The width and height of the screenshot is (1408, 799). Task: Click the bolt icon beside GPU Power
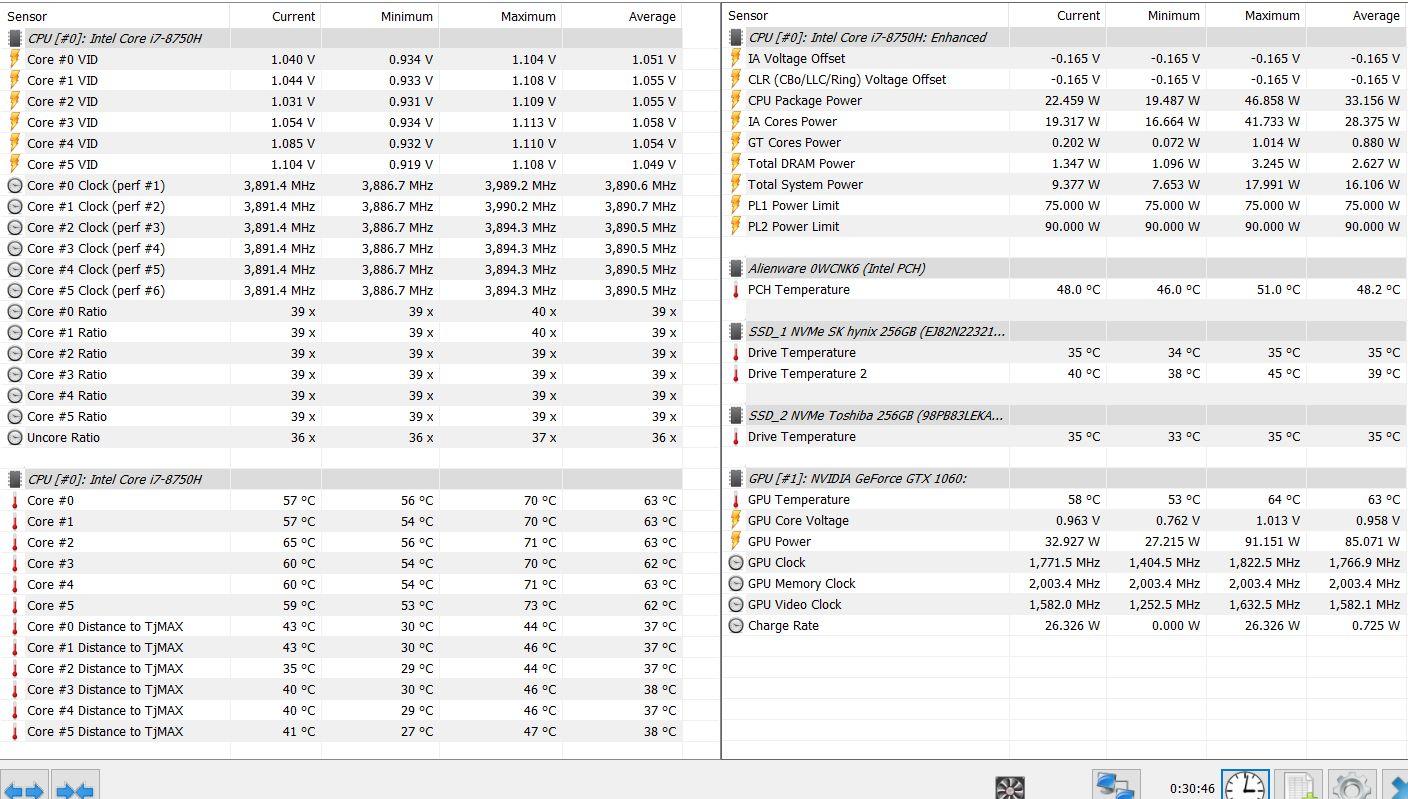736,541
